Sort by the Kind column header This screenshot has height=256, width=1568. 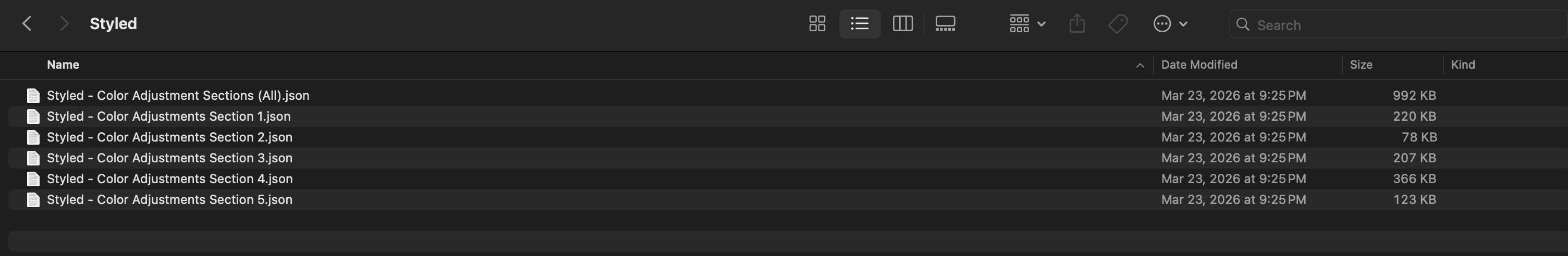coord(1462,65)
